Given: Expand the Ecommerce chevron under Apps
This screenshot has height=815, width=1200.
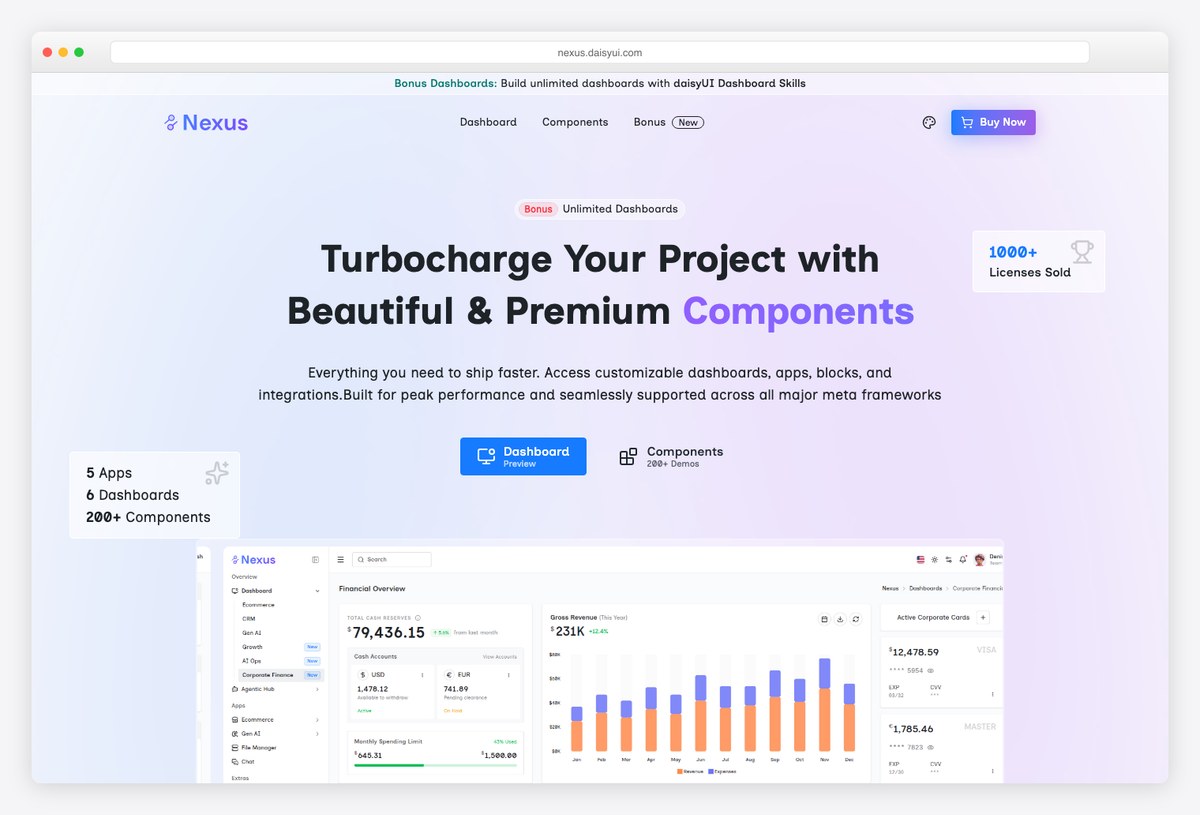Looking at the screenshot, I should (x=318, y=720).
